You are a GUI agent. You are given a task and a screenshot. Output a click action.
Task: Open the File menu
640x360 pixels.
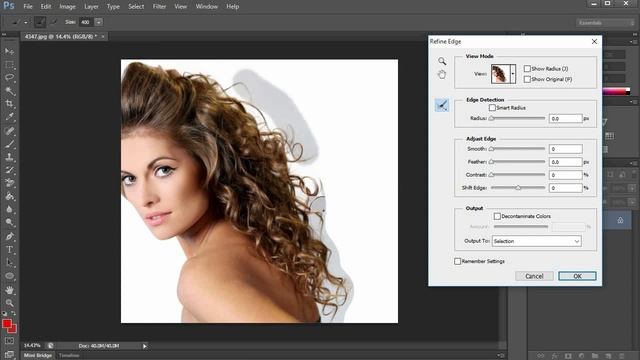pyautogui.click(x=28, y=7)
